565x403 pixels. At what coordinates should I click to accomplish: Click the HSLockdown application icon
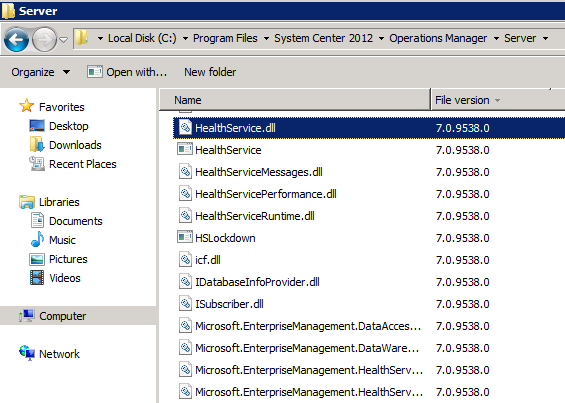(x=185, y=237)
